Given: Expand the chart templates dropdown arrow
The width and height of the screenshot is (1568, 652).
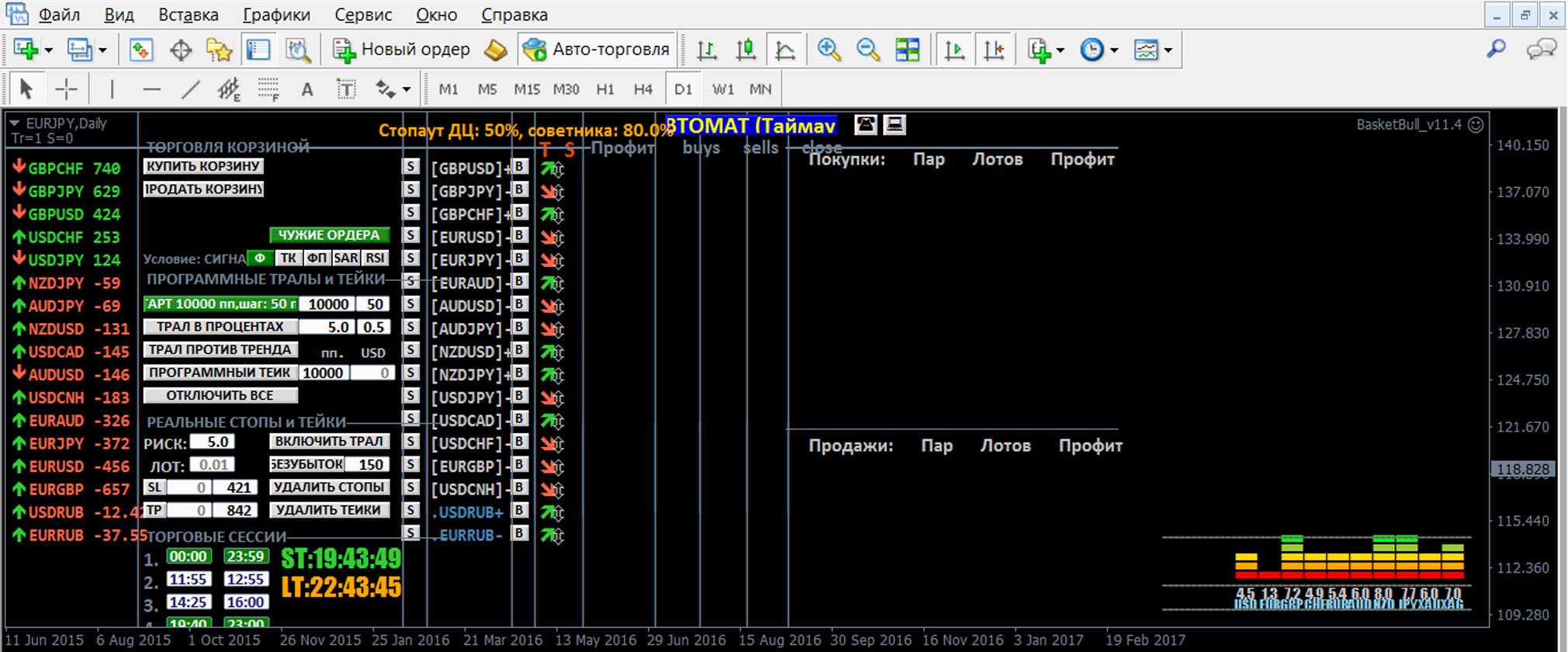Looking at the screenshot, I should click(1168, 50).
